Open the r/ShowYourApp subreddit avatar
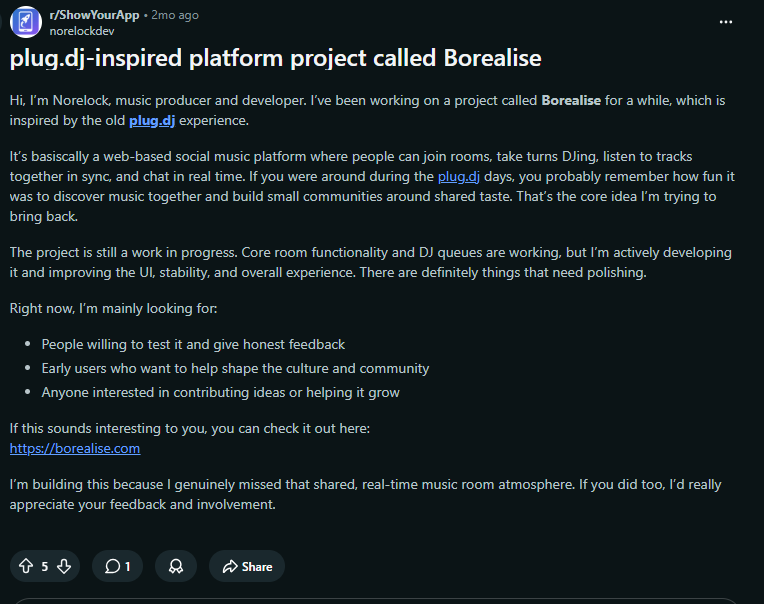This screenshot has height=604, width=764. coord(26,22)
